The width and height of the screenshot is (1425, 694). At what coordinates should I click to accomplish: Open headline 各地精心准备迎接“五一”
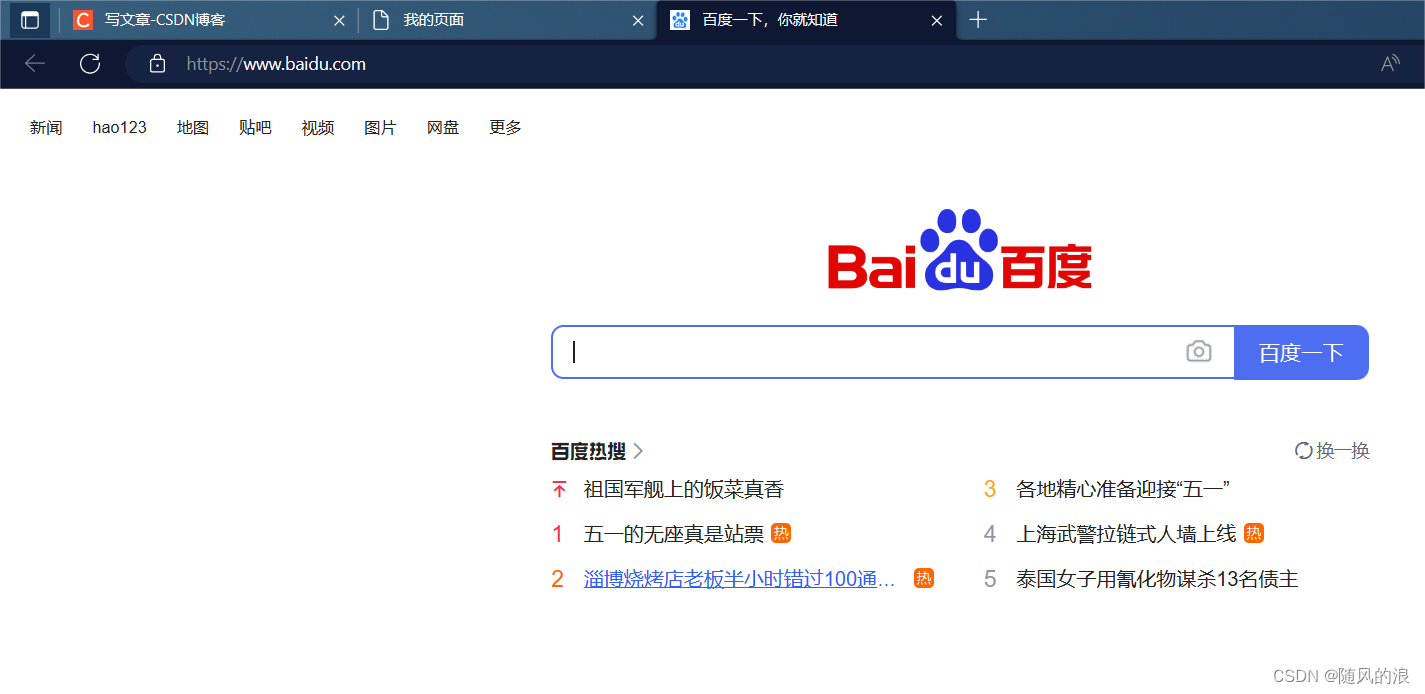tap(1123, 489)
